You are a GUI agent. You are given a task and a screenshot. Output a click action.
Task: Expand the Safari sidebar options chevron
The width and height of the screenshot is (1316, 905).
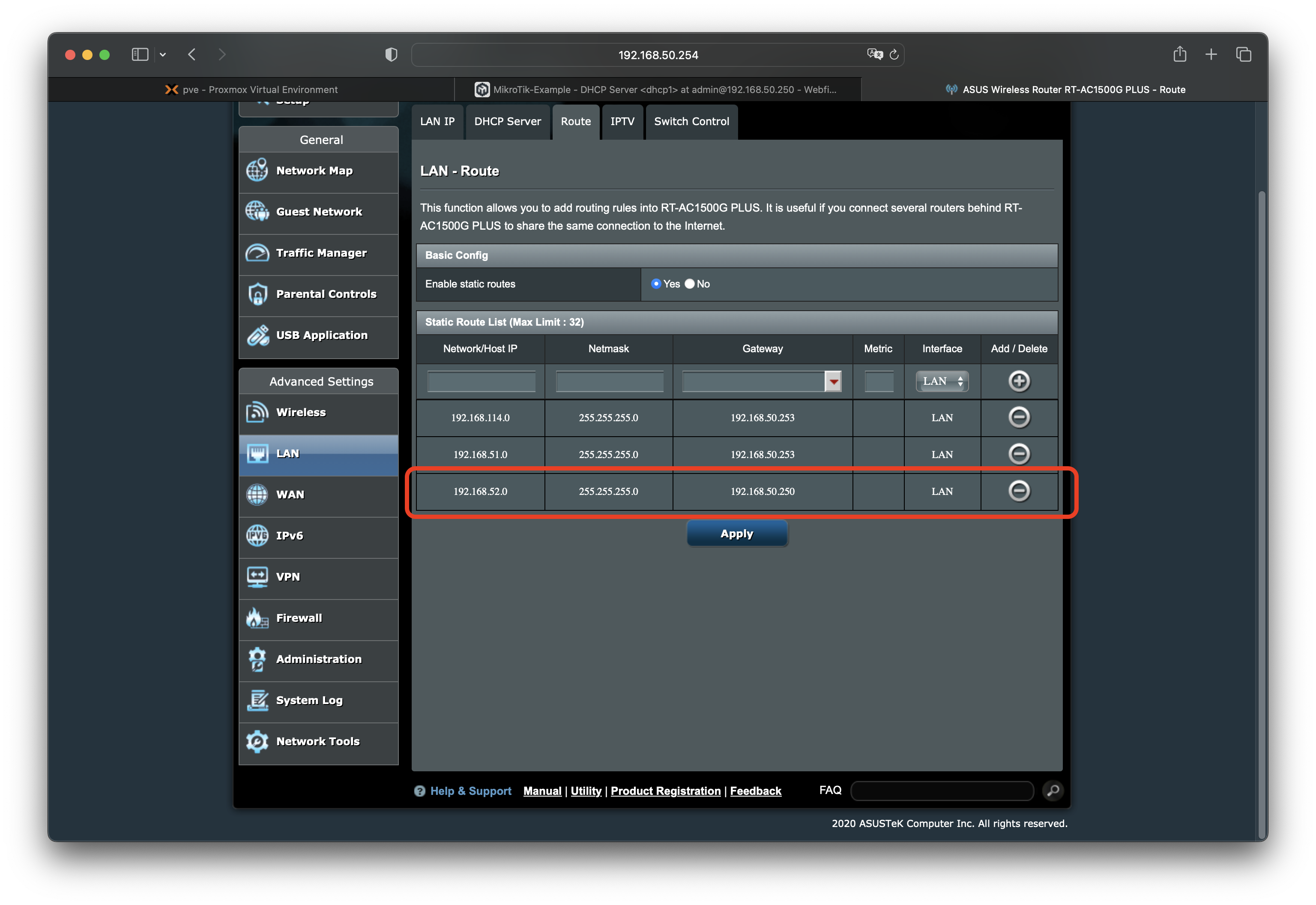(x=163, y=55)
